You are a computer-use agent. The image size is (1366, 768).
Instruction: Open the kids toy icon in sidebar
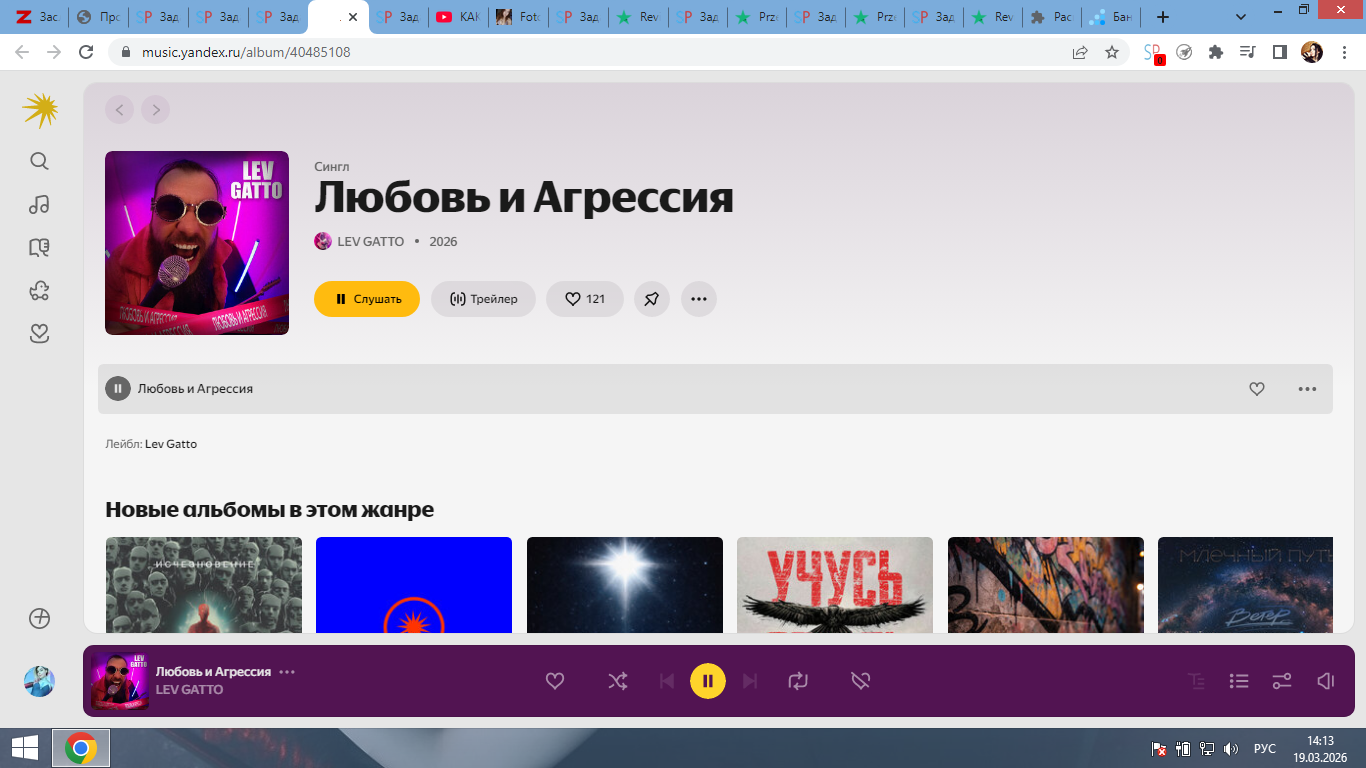click(x=39, y=290)
